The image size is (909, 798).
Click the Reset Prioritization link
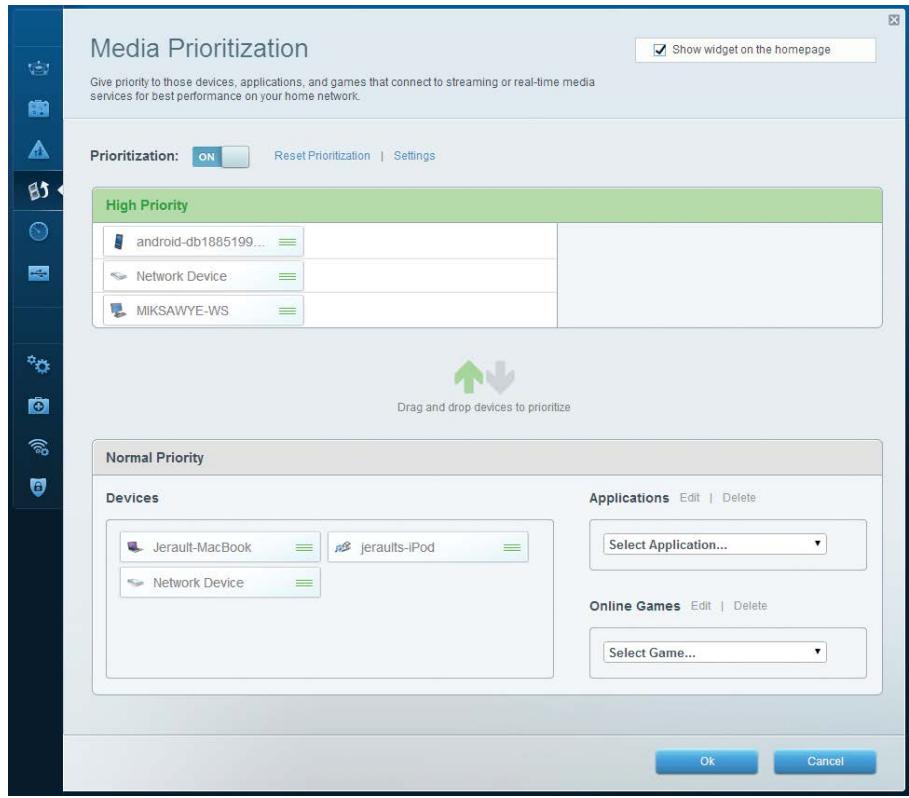[x=322, y=156]
